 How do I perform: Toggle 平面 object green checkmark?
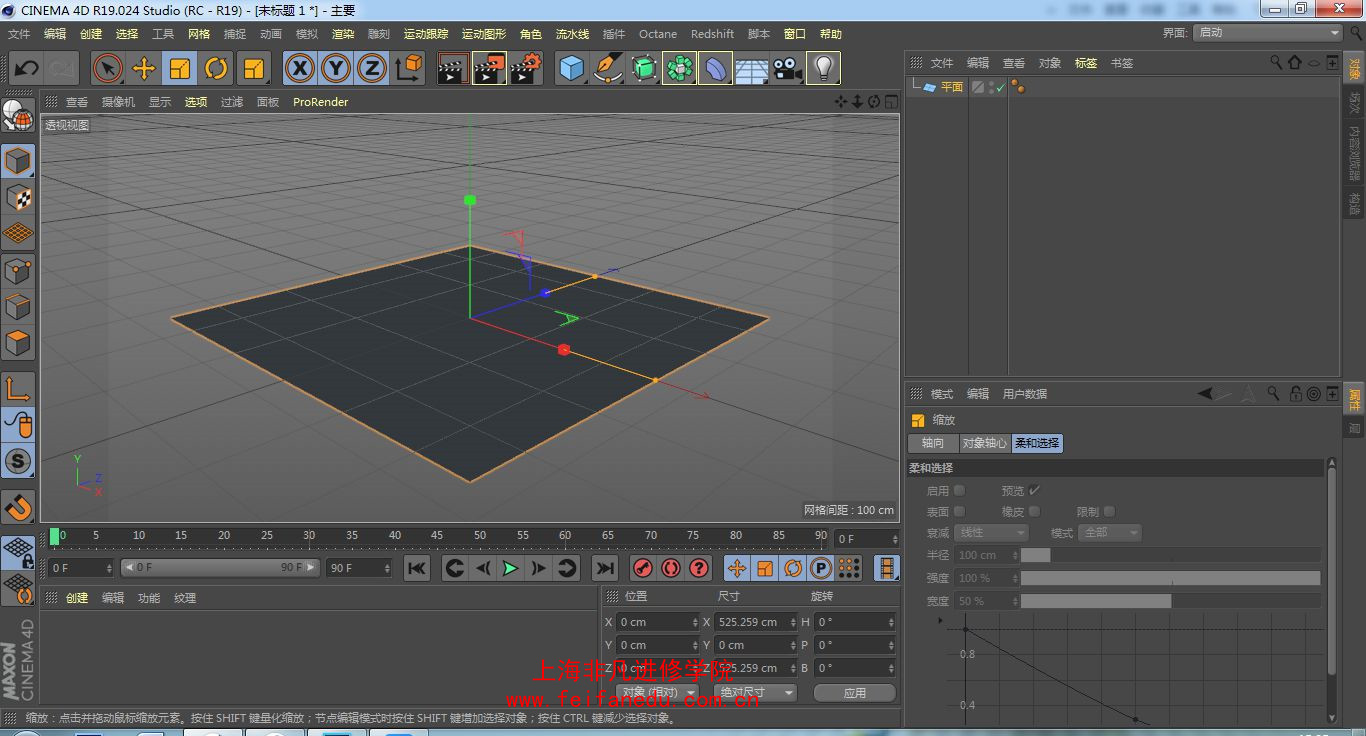1000,88
